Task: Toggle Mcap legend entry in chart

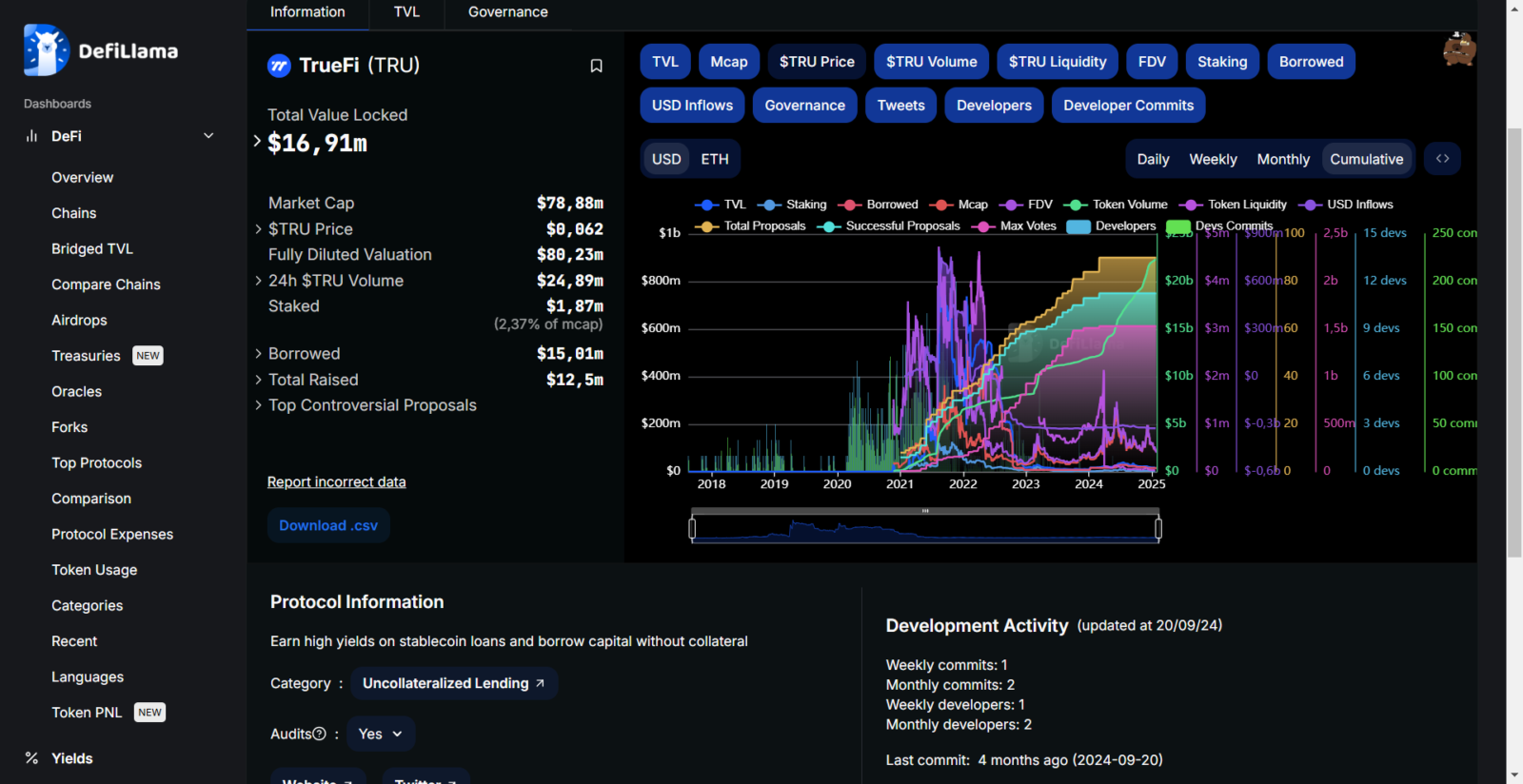Action: tap(959, 205)
